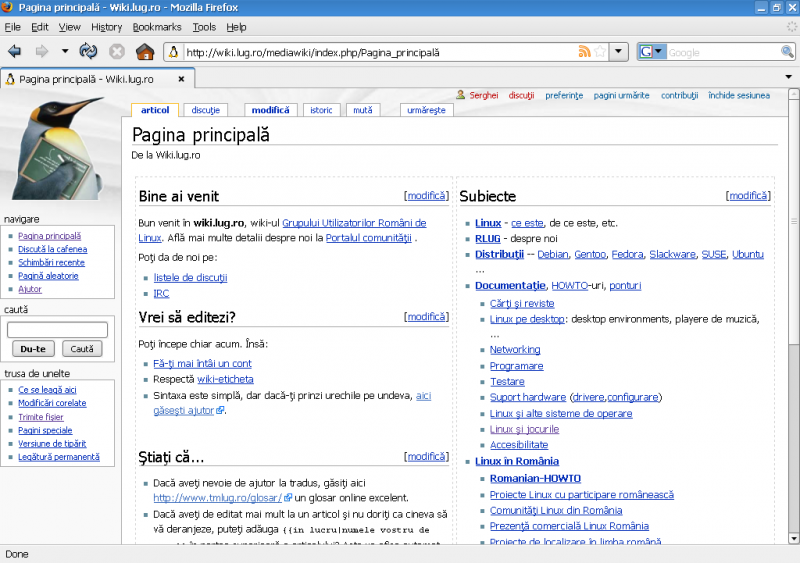The height and width of the screenshot is (563, 800).
Task: Open the tab list dropdown arrow
Action: [788, 77]
